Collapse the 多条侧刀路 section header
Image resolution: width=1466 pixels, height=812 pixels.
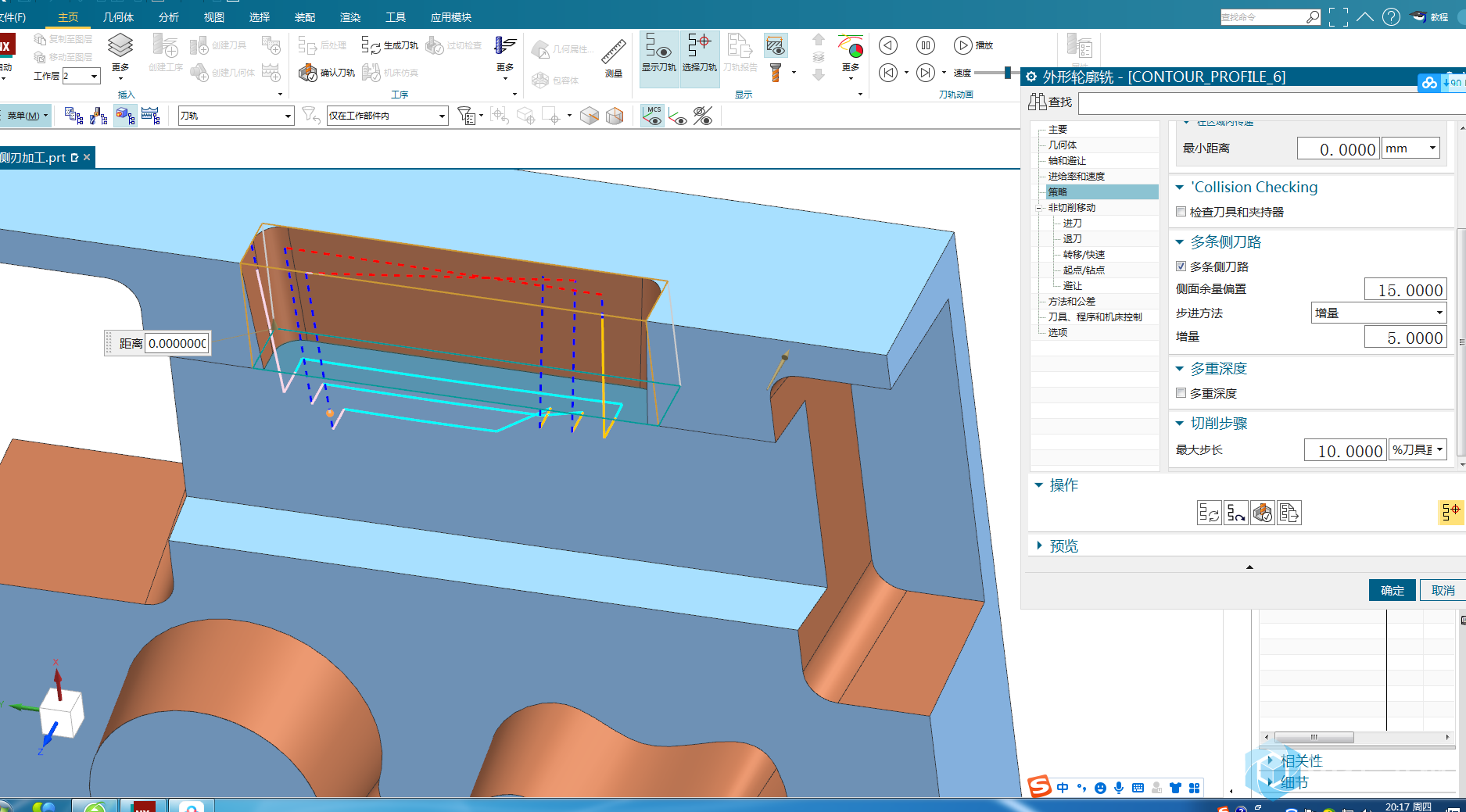pos(1180,241)
